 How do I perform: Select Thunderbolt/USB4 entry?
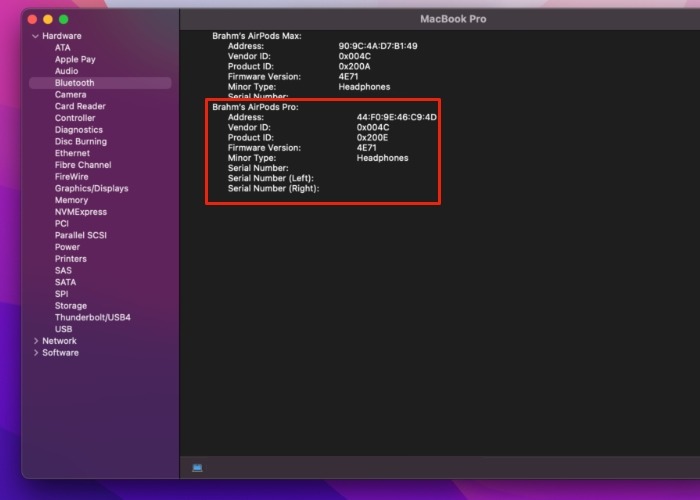point(92,317)
